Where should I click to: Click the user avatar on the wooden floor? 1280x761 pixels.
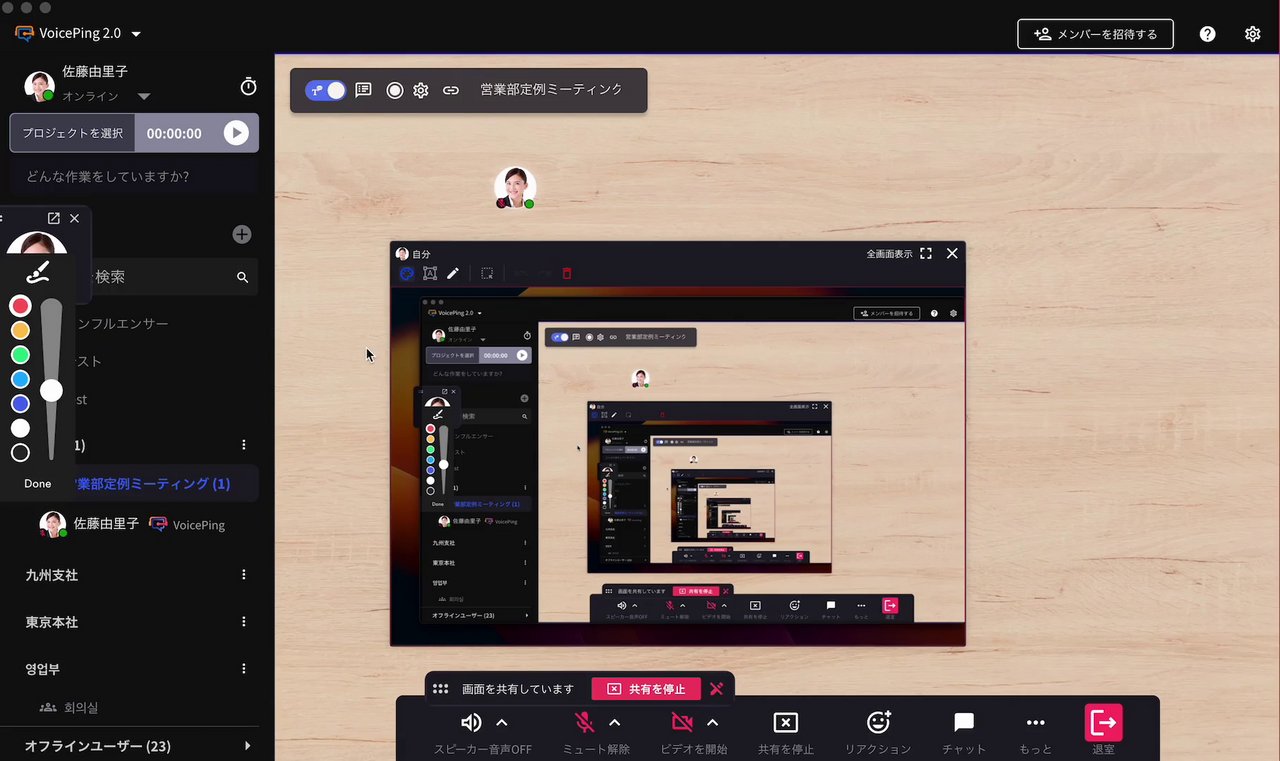tap(515, 188)
